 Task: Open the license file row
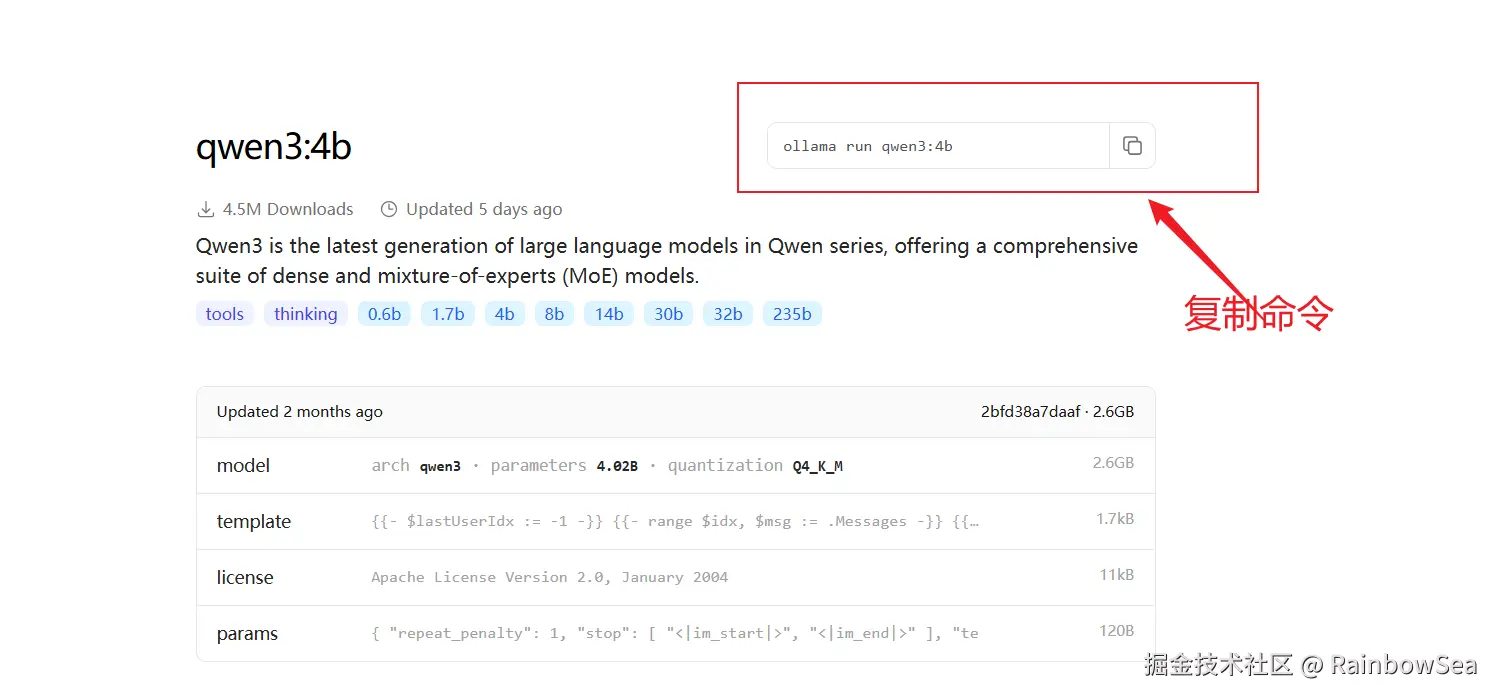[675, 578]
